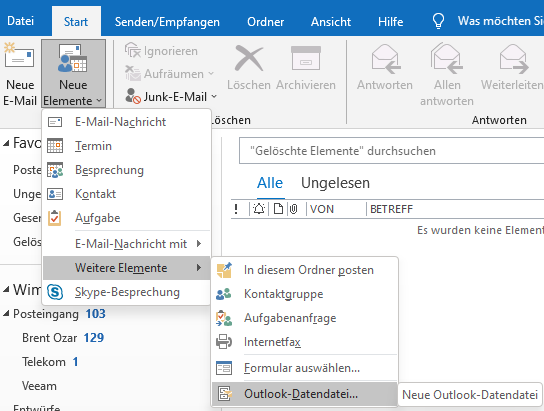Open the Brent Ozar folder
This screenshot has height=411, width=544.
tap(50, 338)
